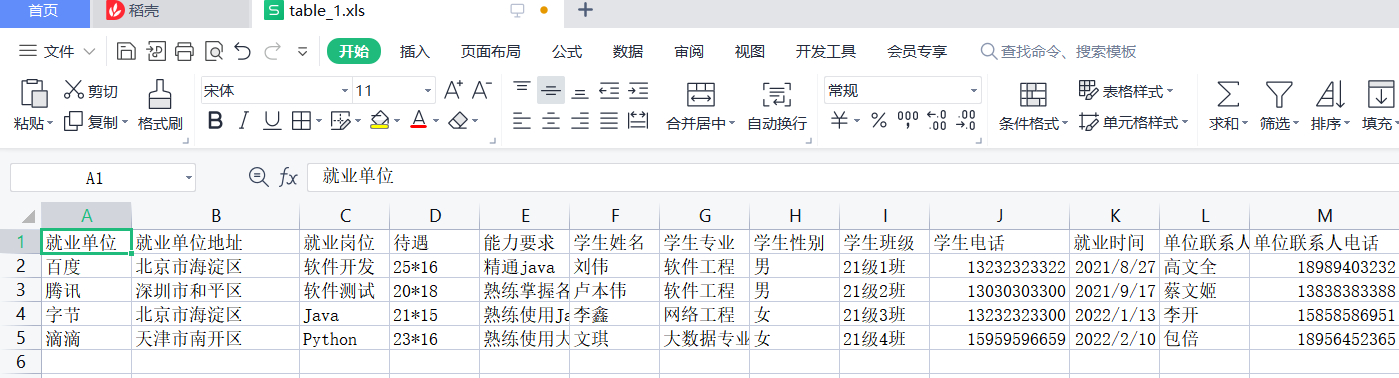Click the zoom magnifier beside formula bar
Viewport: 1399px width, 378px height.
click(x=259, y=177)
